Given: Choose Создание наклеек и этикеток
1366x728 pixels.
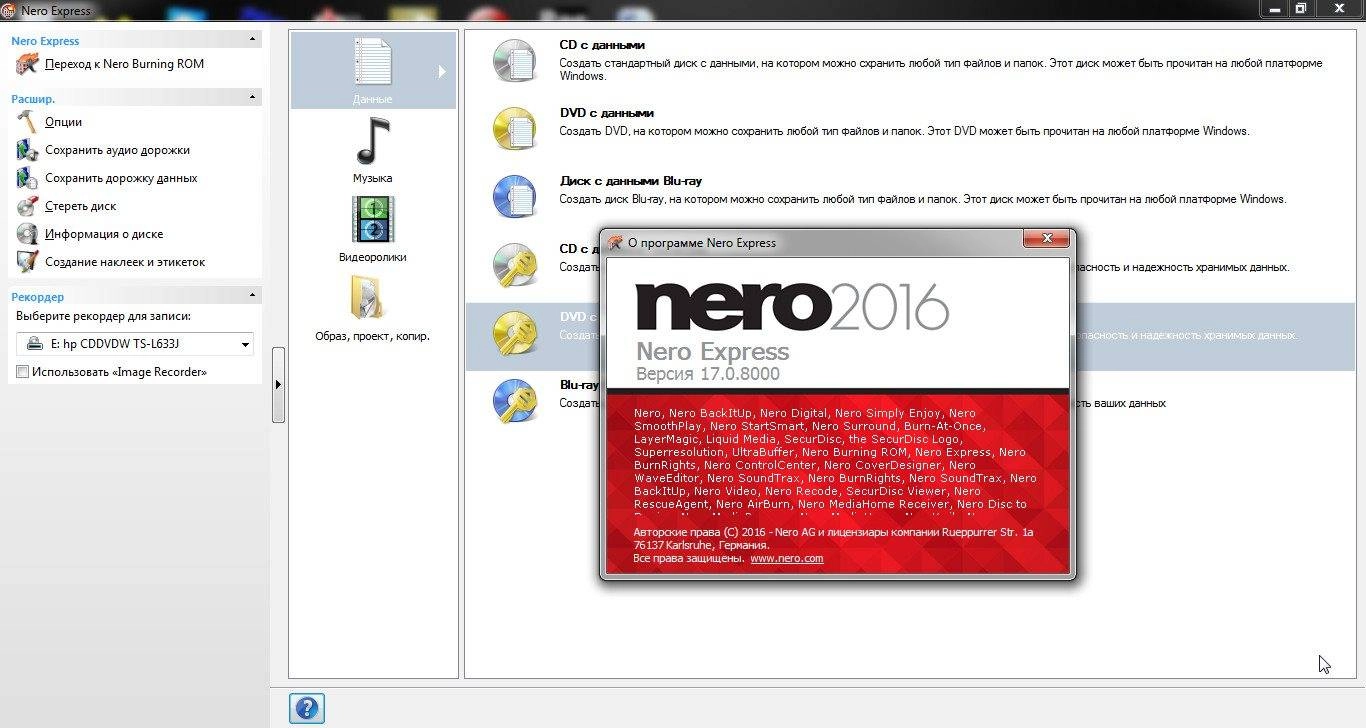Looking at the screenshot, I should pos(125,262).
